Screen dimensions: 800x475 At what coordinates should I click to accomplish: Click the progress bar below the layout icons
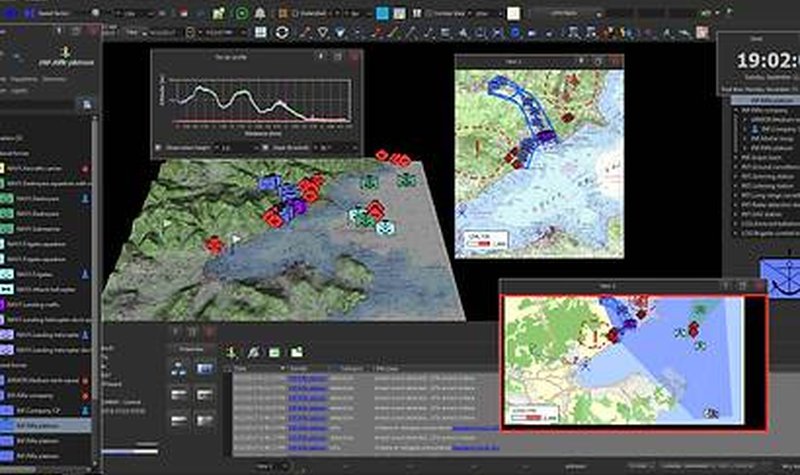pyautogui.click(x=130, y=451)
